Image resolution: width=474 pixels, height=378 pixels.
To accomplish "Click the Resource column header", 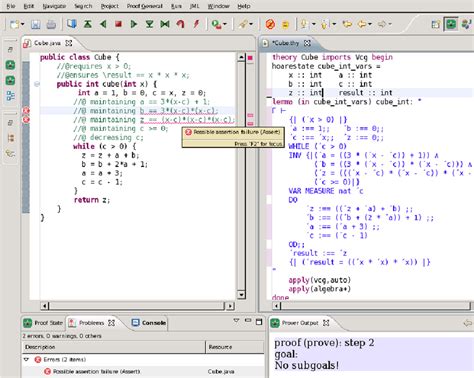I will tap(235, 347).
